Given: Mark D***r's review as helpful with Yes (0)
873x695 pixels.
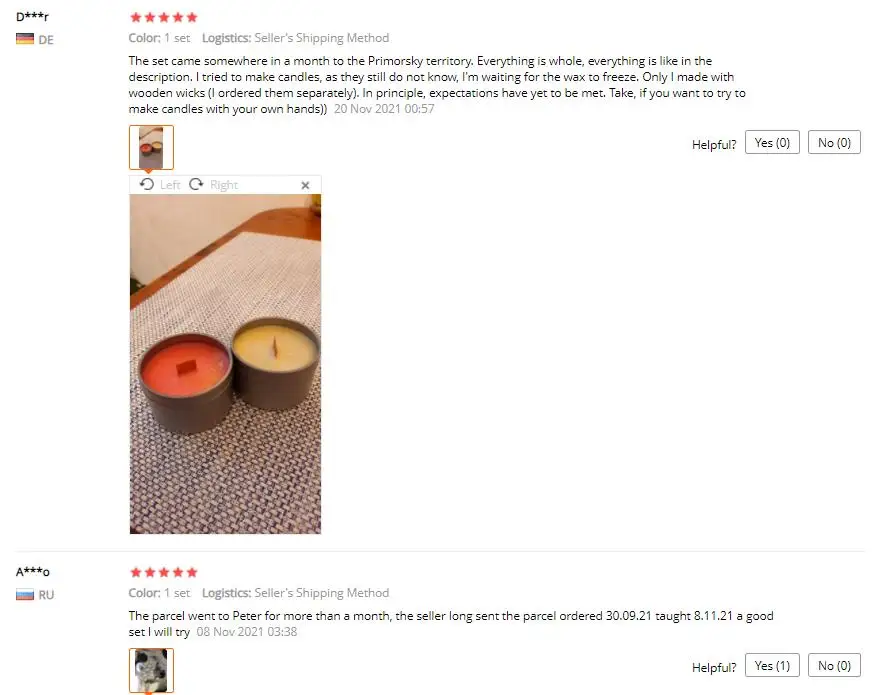Looking at the screenshot, I should (x=772, y=143).
